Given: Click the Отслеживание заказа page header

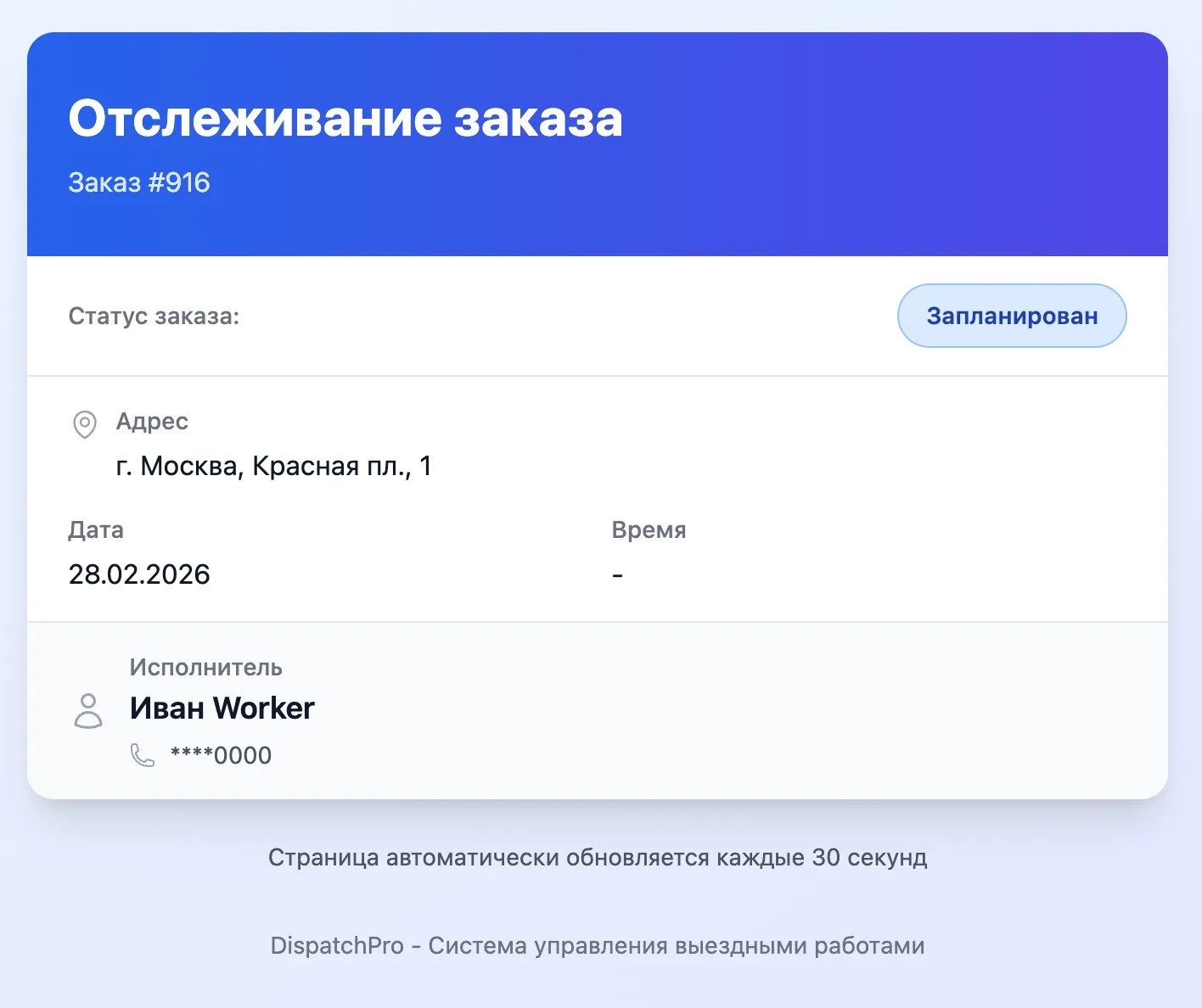Looking at the screenshot, I should 345,118.
